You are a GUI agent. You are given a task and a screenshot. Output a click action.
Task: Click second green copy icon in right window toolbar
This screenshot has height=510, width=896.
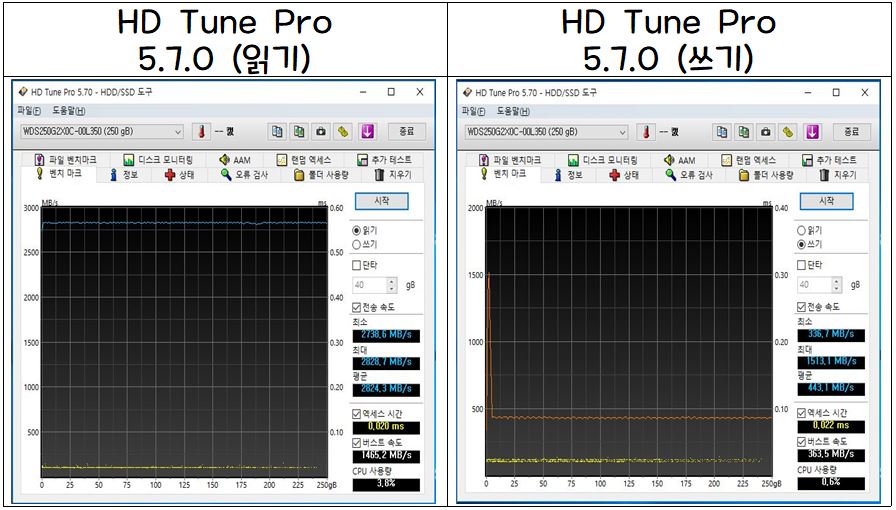(744, 132)
